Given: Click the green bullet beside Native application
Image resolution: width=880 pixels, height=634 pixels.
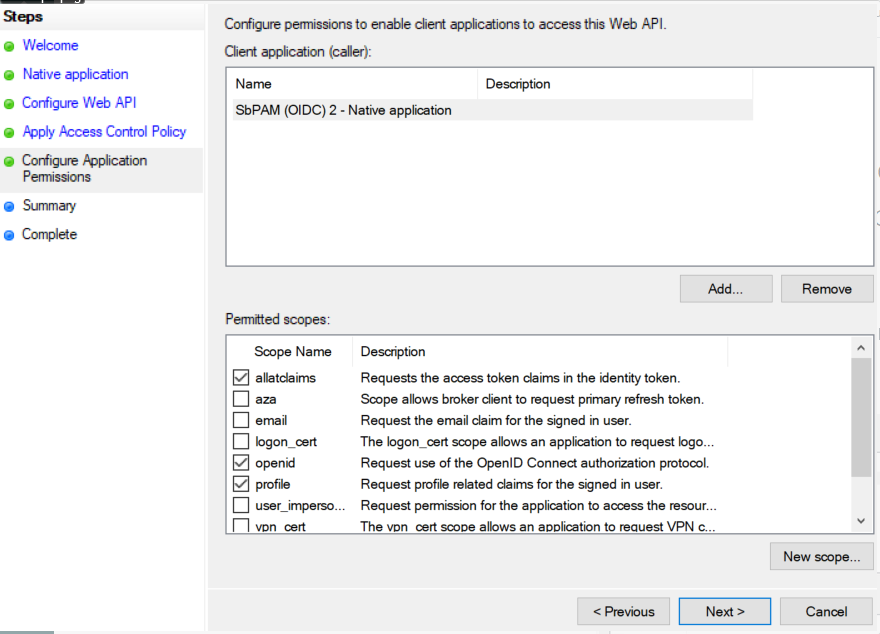Looking at the screenshot, I should pos(9,75).
